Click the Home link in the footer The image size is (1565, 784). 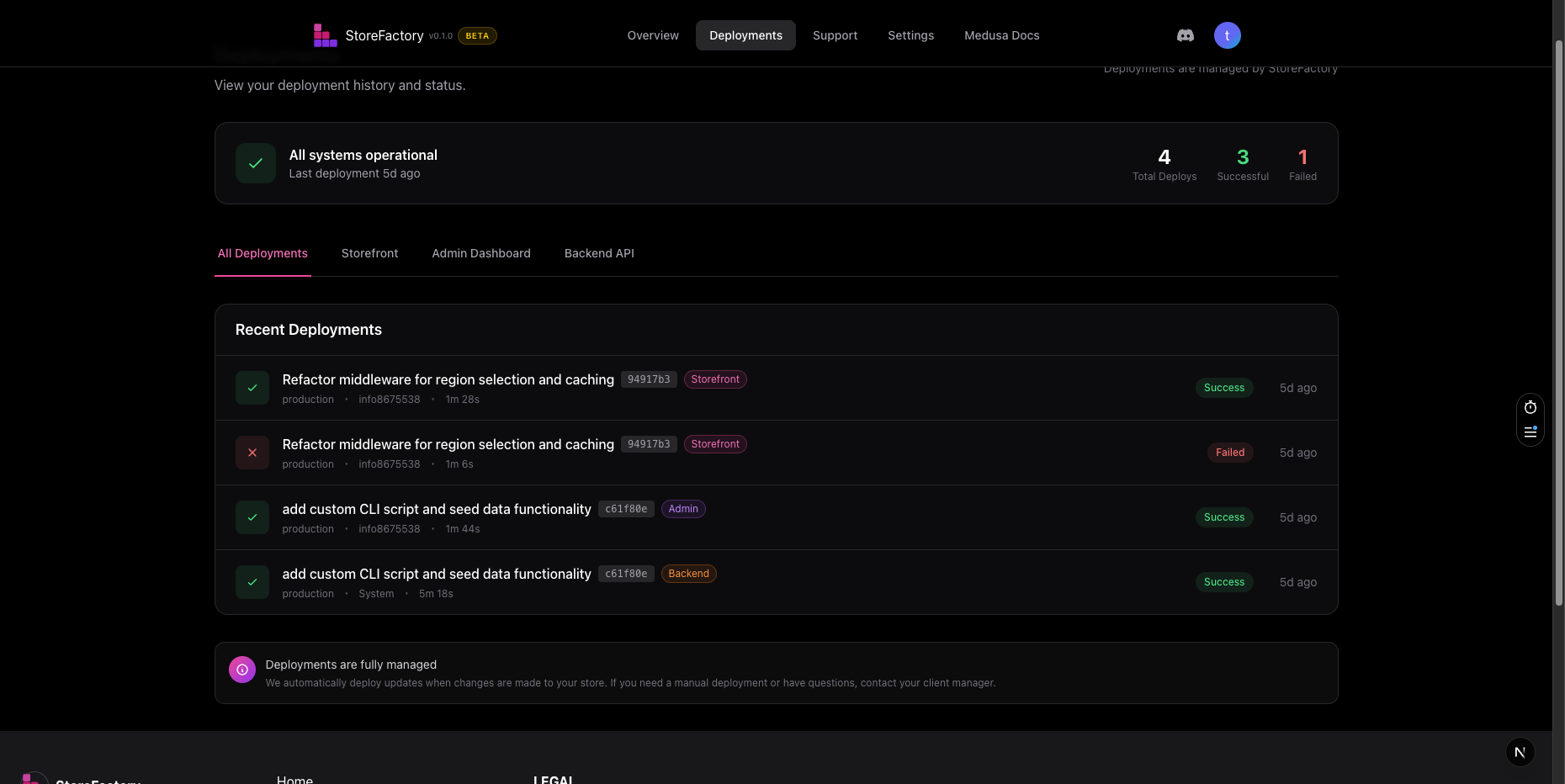[294, 779]
